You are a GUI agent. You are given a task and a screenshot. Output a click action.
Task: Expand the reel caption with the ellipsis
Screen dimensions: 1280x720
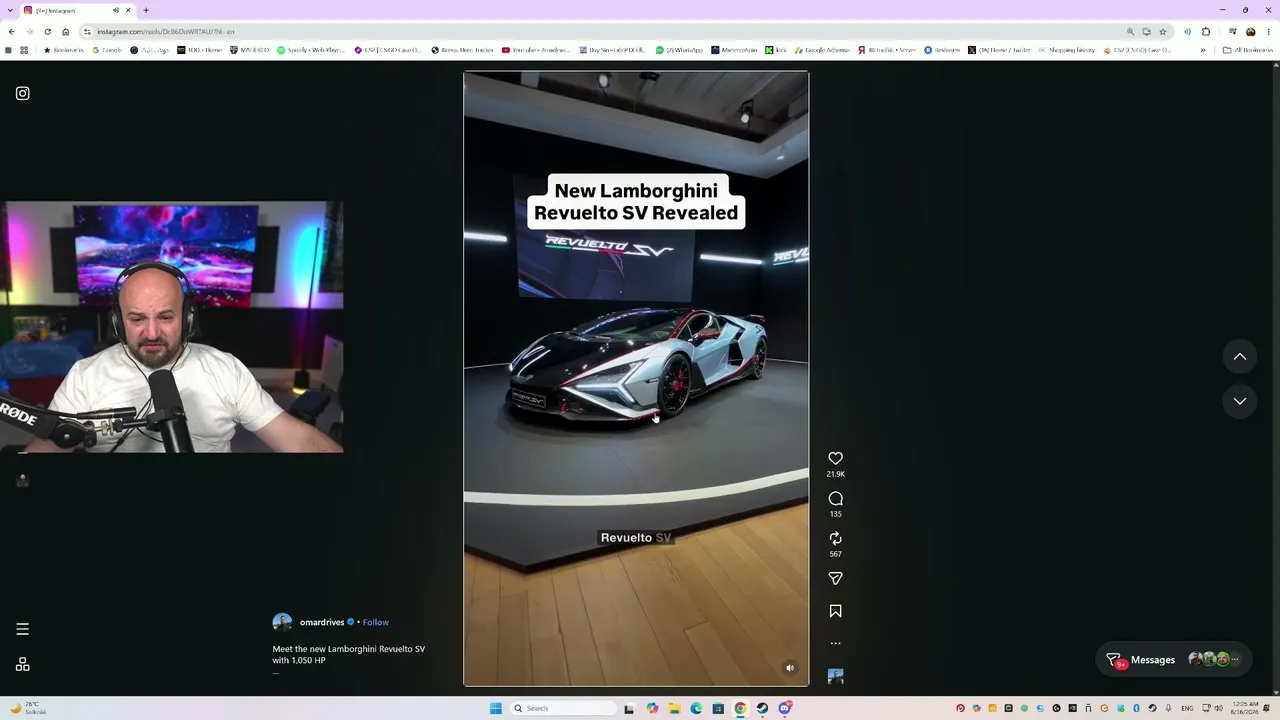coord(276,672)
